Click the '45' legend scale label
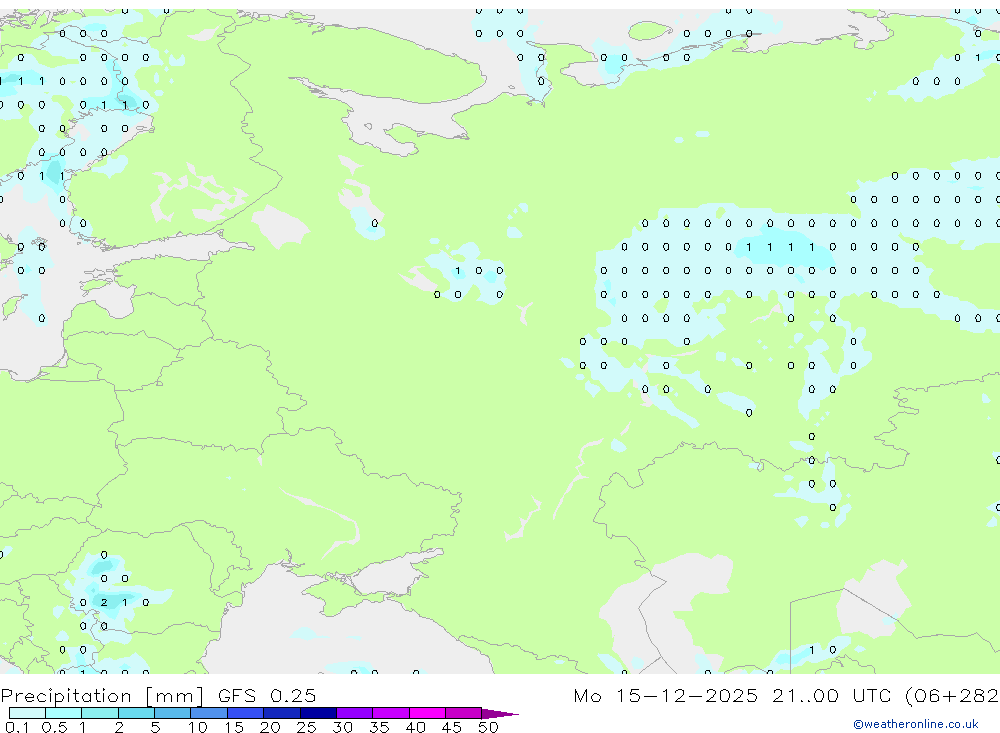 [452, 727]
